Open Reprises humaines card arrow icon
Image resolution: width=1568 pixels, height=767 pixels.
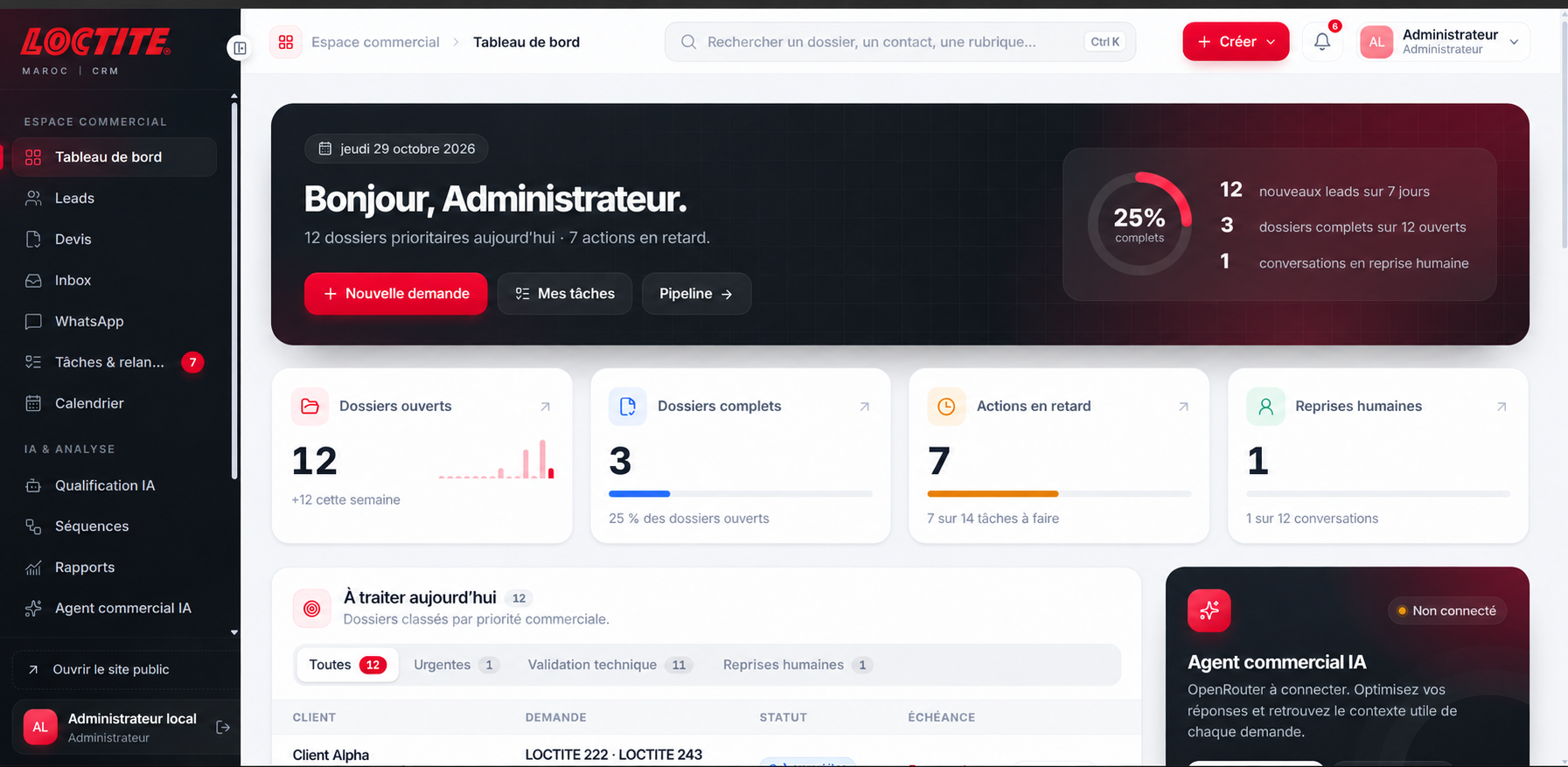[1502, 407]
